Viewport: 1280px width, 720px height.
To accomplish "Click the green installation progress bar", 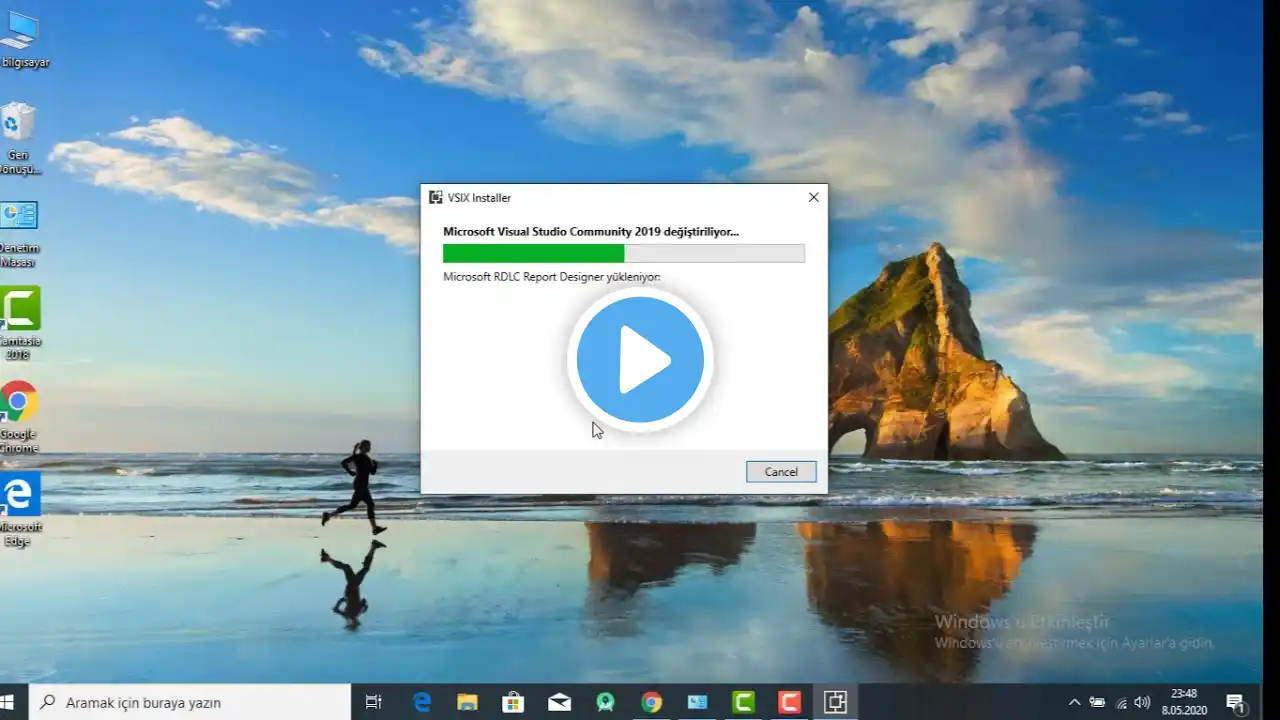I will [624, 253].
